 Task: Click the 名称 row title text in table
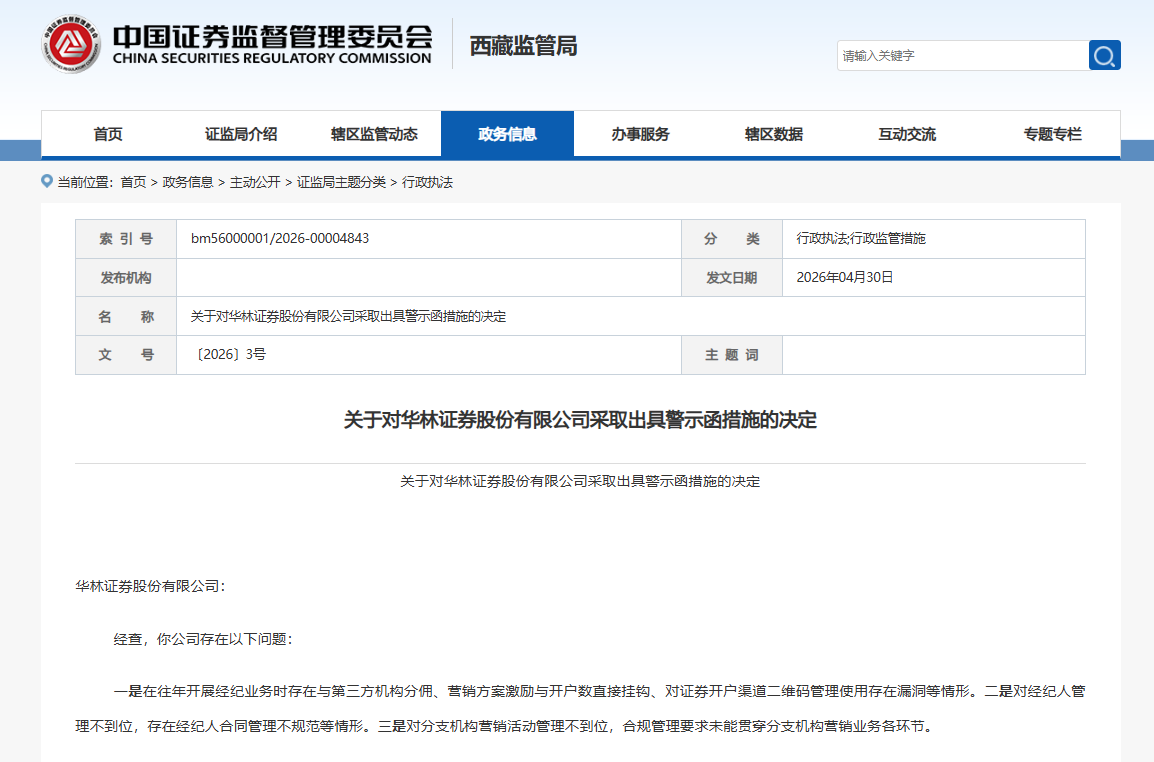pyautogui.click(x=348, y=316)
